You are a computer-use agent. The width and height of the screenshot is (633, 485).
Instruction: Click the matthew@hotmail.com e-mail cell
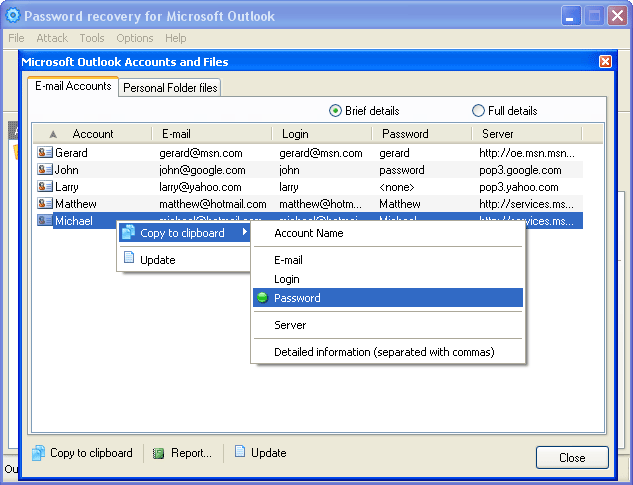[x=213, y=204]
